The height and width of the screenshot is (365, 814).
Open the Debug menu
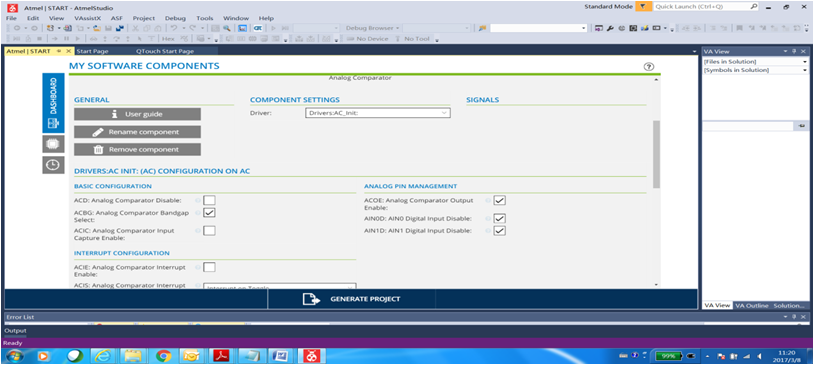pos(175,18)
